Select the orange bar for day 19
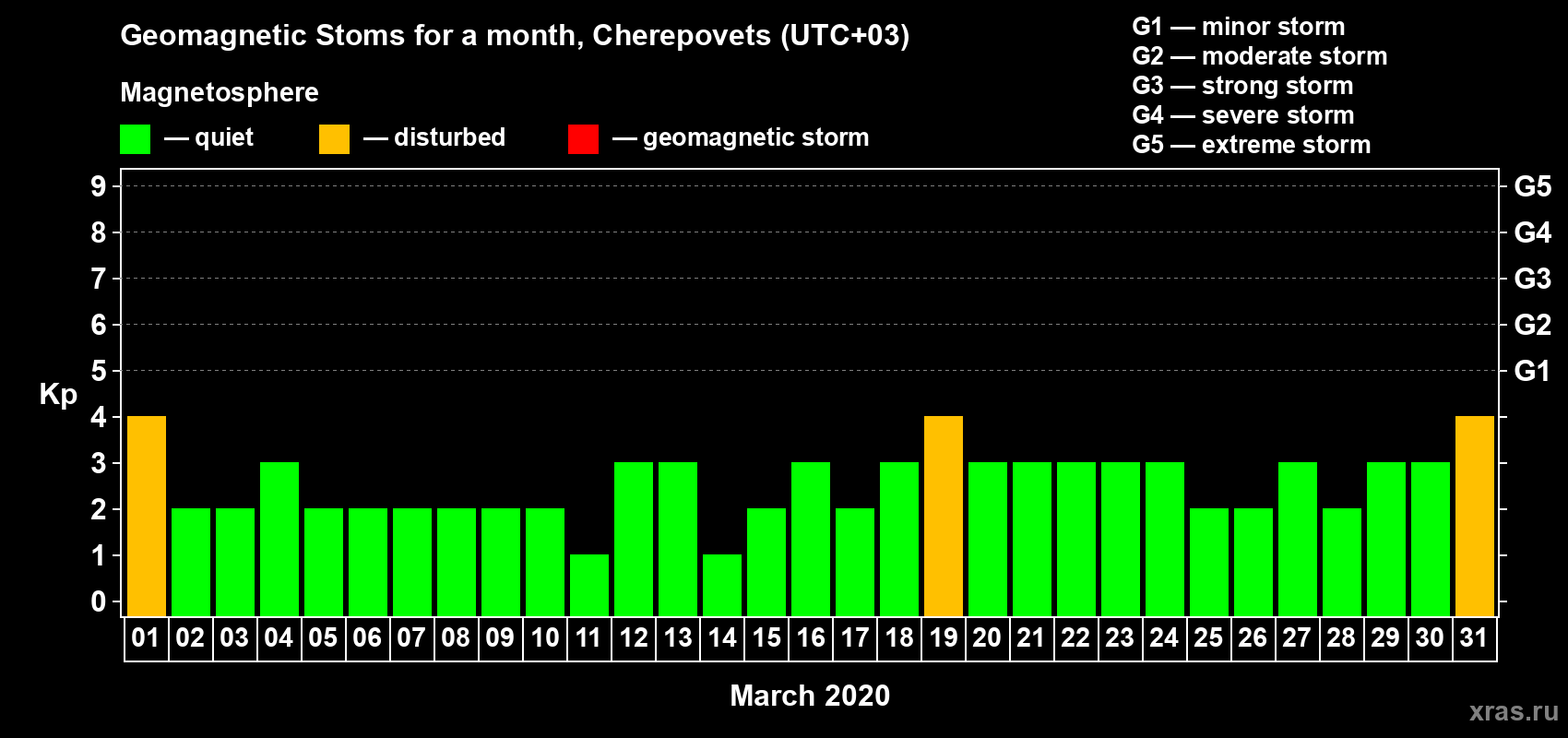The height and width of the screenshot is (738, 1568). click(x=944, y=516)
